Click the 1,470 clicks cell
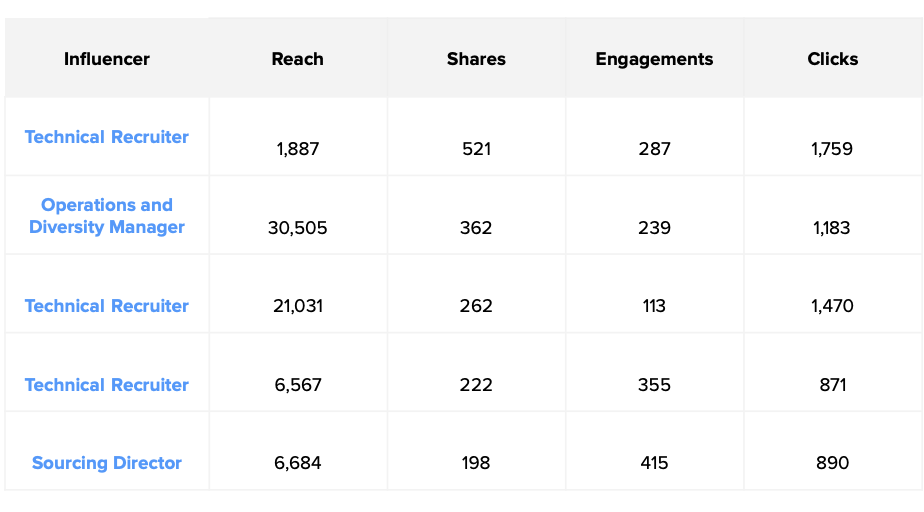924x512 pixels. 832,306
